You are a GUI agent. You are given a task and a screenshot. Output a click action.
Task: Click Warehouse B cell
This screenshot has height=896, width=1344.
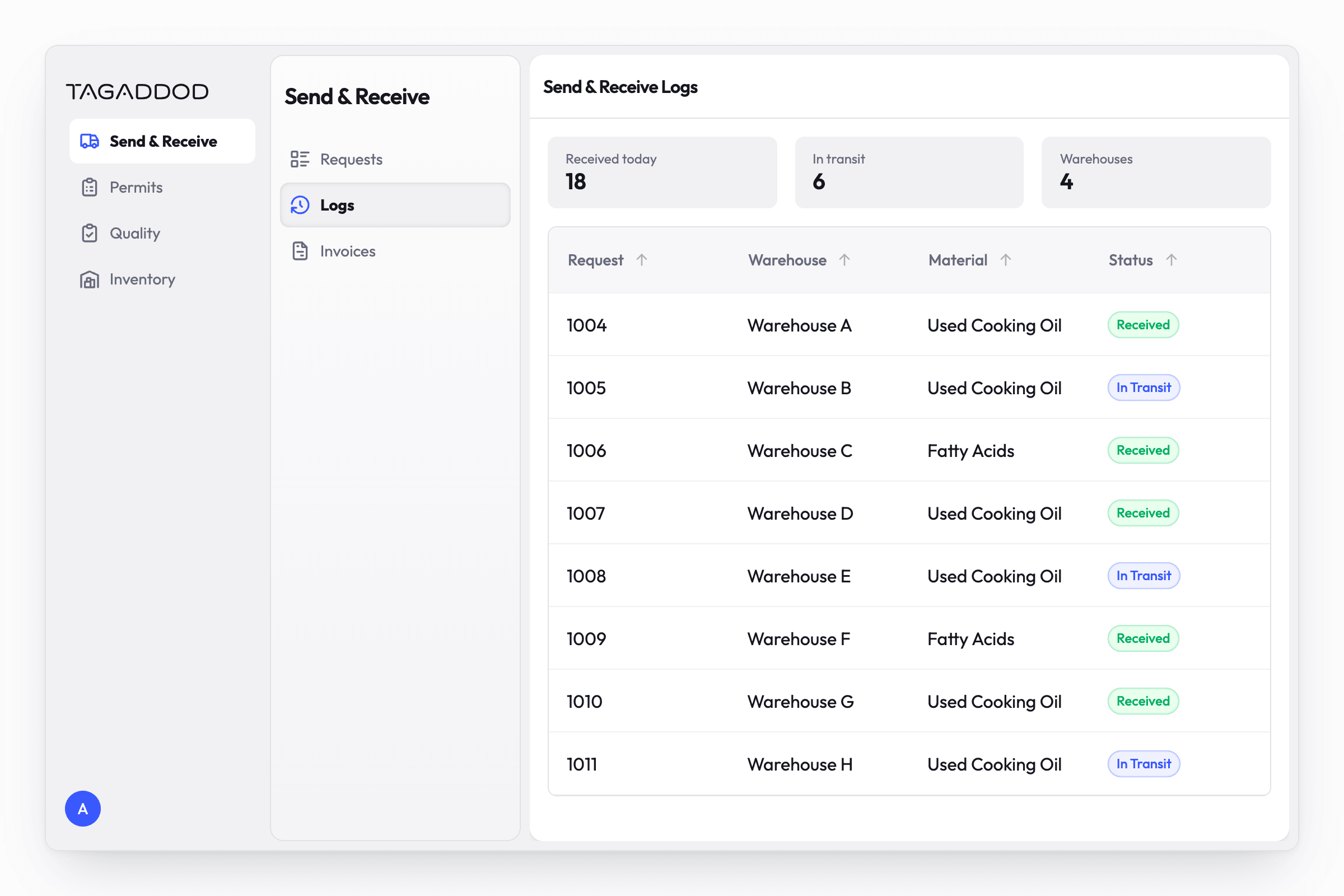800,388
